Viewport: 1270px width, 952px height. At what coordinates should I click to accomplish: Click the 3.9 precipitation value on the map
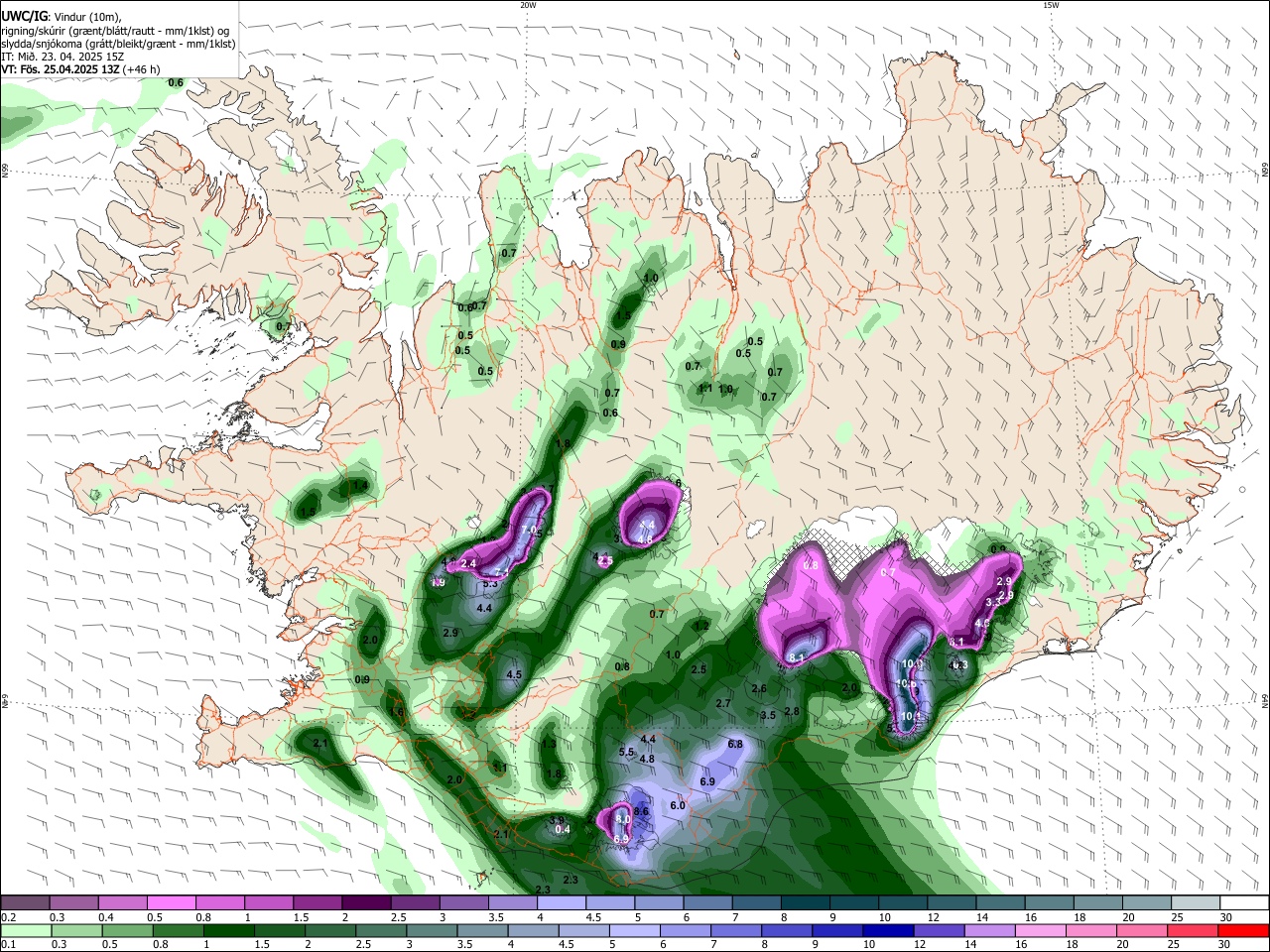coord(557,820)
